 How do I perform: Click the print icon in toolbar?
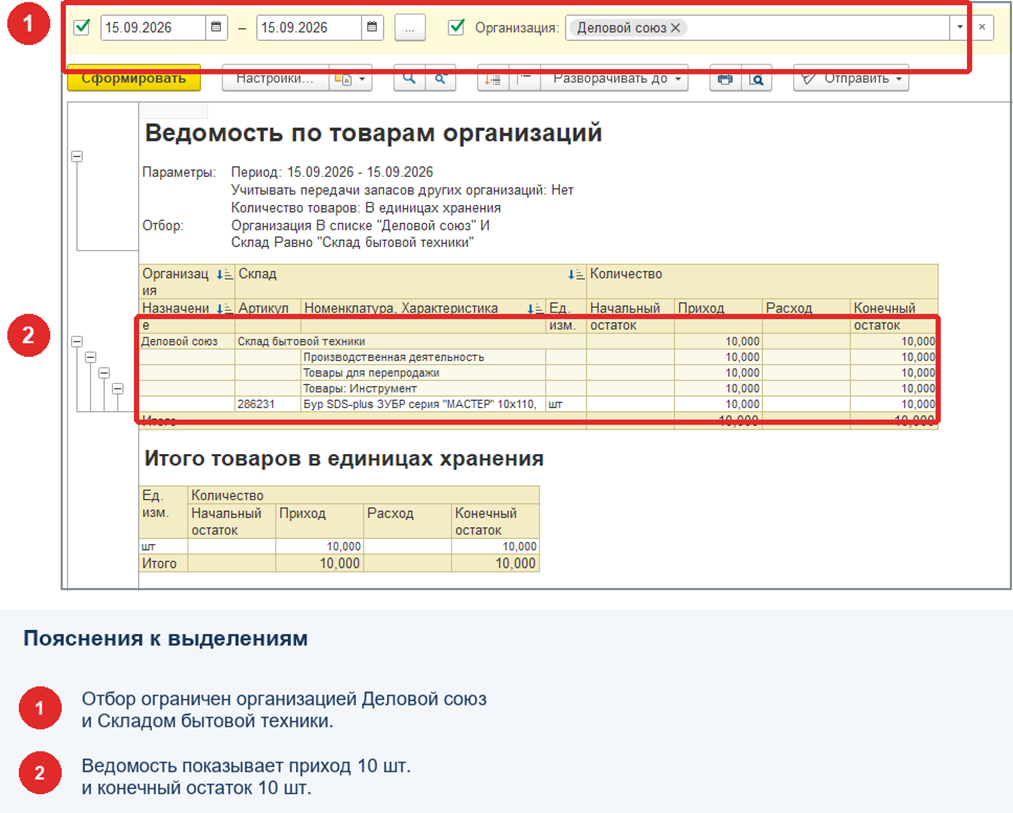pos(725,79)
